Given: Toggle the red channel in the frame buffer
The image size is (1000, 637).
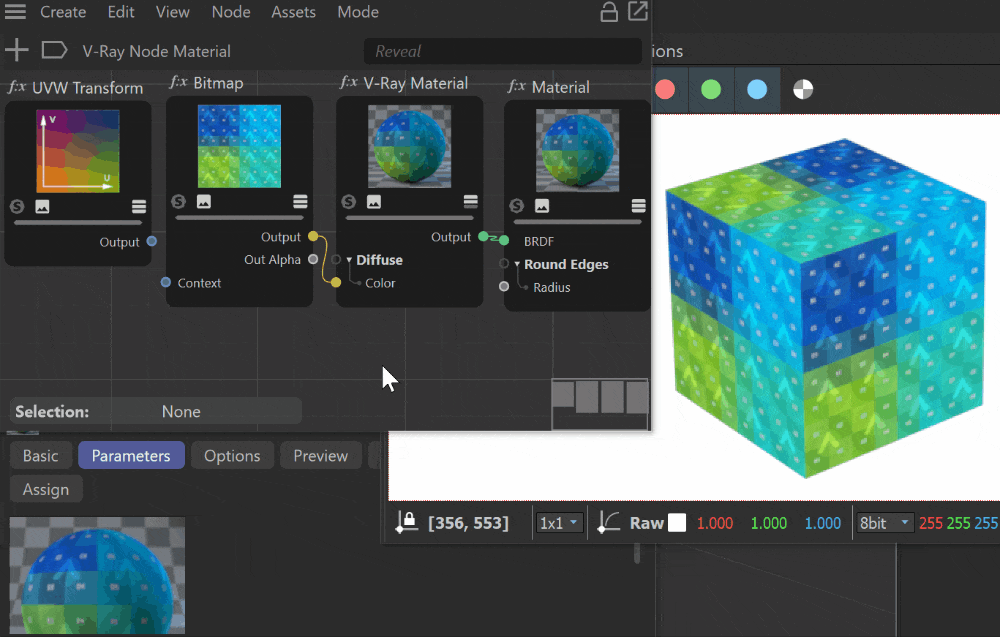Looking at the screenshot, I should click(665, 89).
